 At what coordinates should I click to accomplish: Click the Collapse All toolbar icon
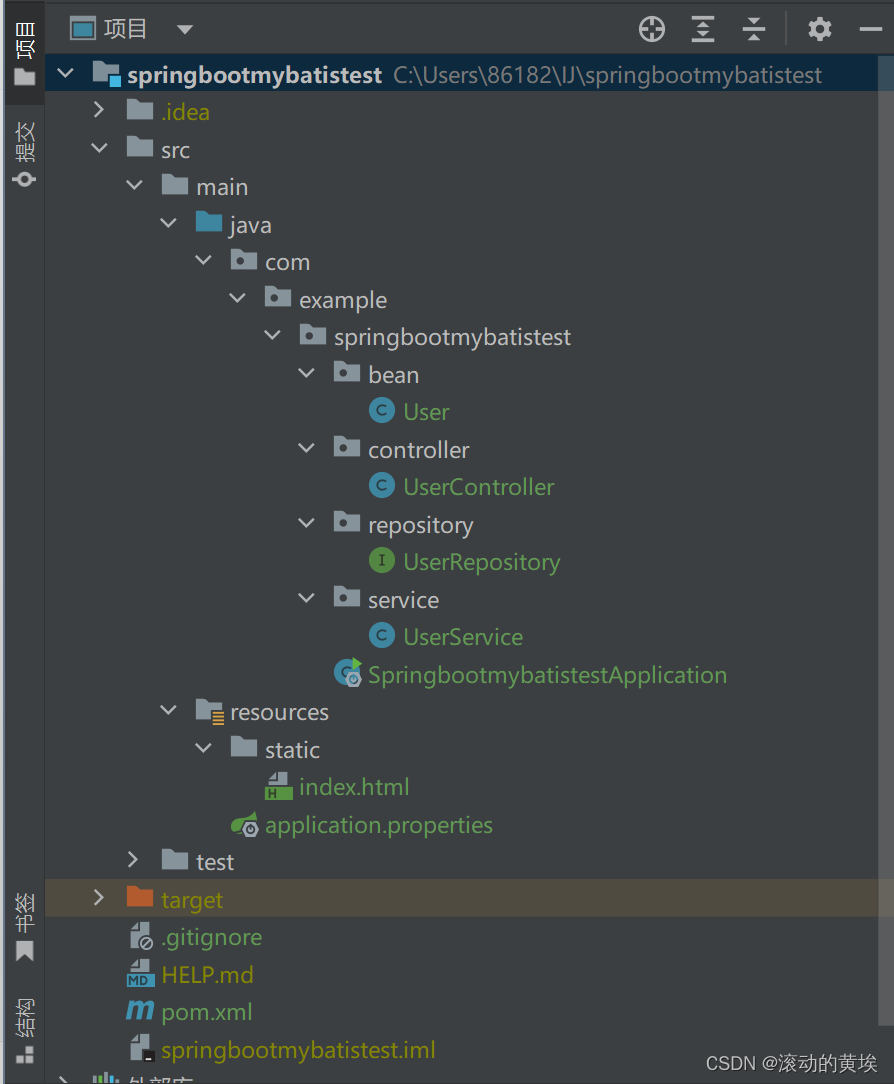tap(753, 29)
